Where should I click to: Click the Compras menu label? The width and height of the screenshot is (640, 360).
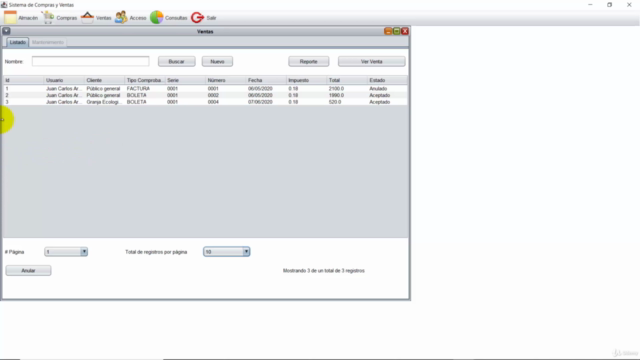pyautogui.click(x=67, y=18)
